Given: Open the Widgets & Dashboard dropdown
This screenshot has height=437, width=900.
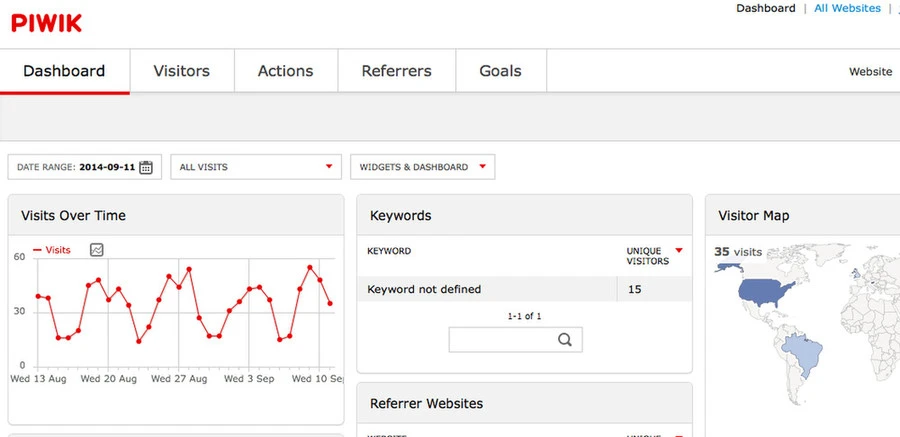Looking at the screenshot, I should (x=422, y=167).
